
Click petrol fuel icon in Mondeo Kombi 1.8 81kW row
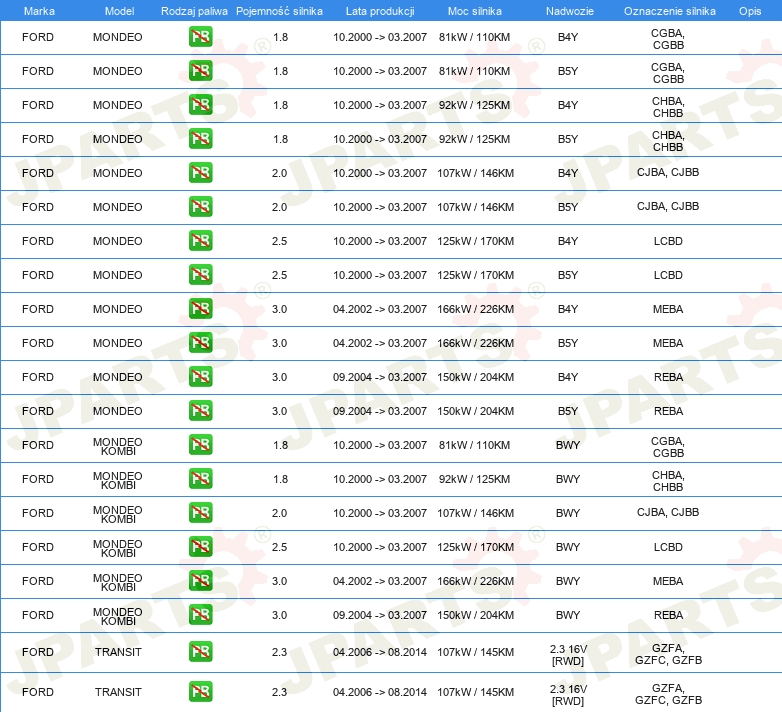point(200,445)
